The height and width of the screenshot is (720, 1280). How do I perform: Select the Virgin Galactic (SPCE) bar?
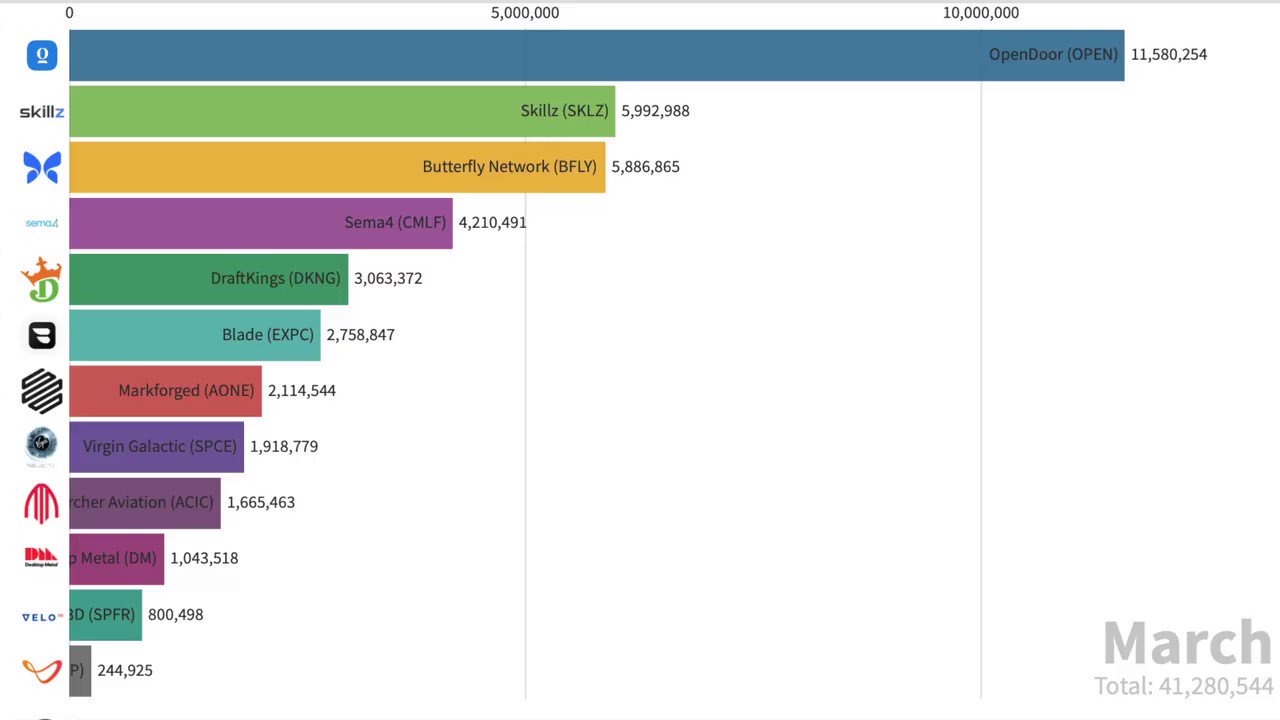(x=156, y=447)
